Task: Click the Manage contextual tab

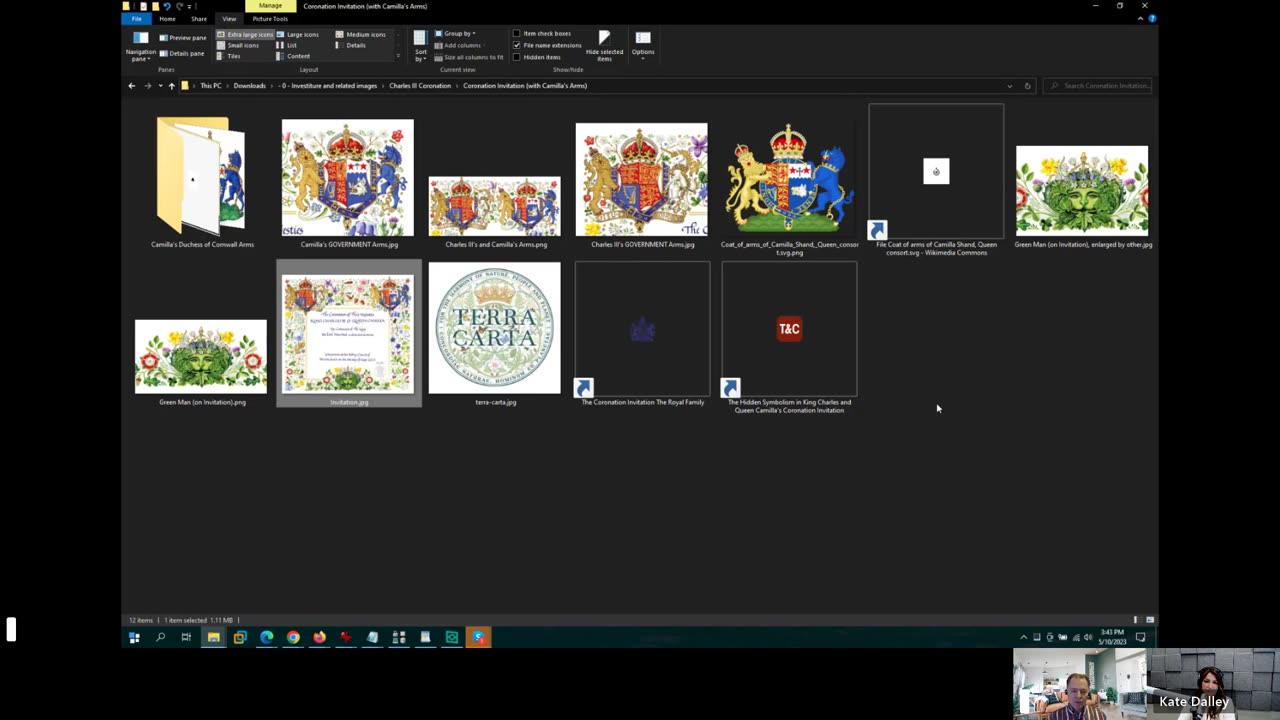Action: point(270,6)
